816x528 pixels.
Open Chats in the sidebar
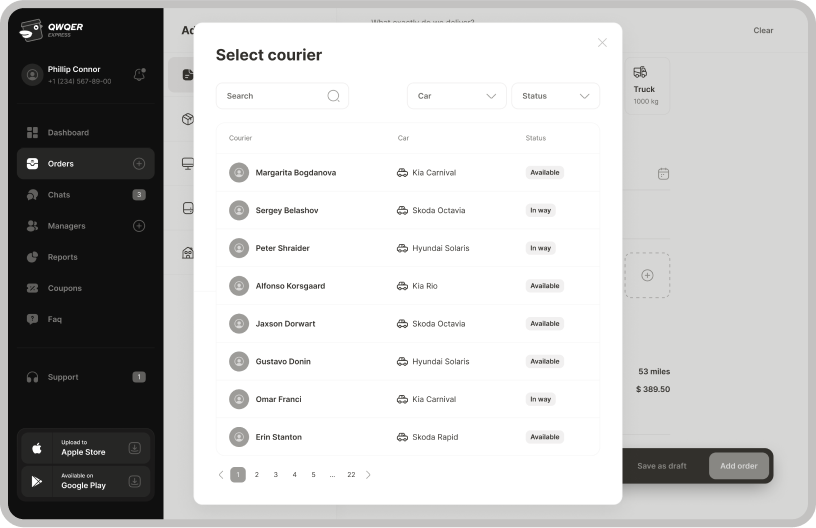59,195
